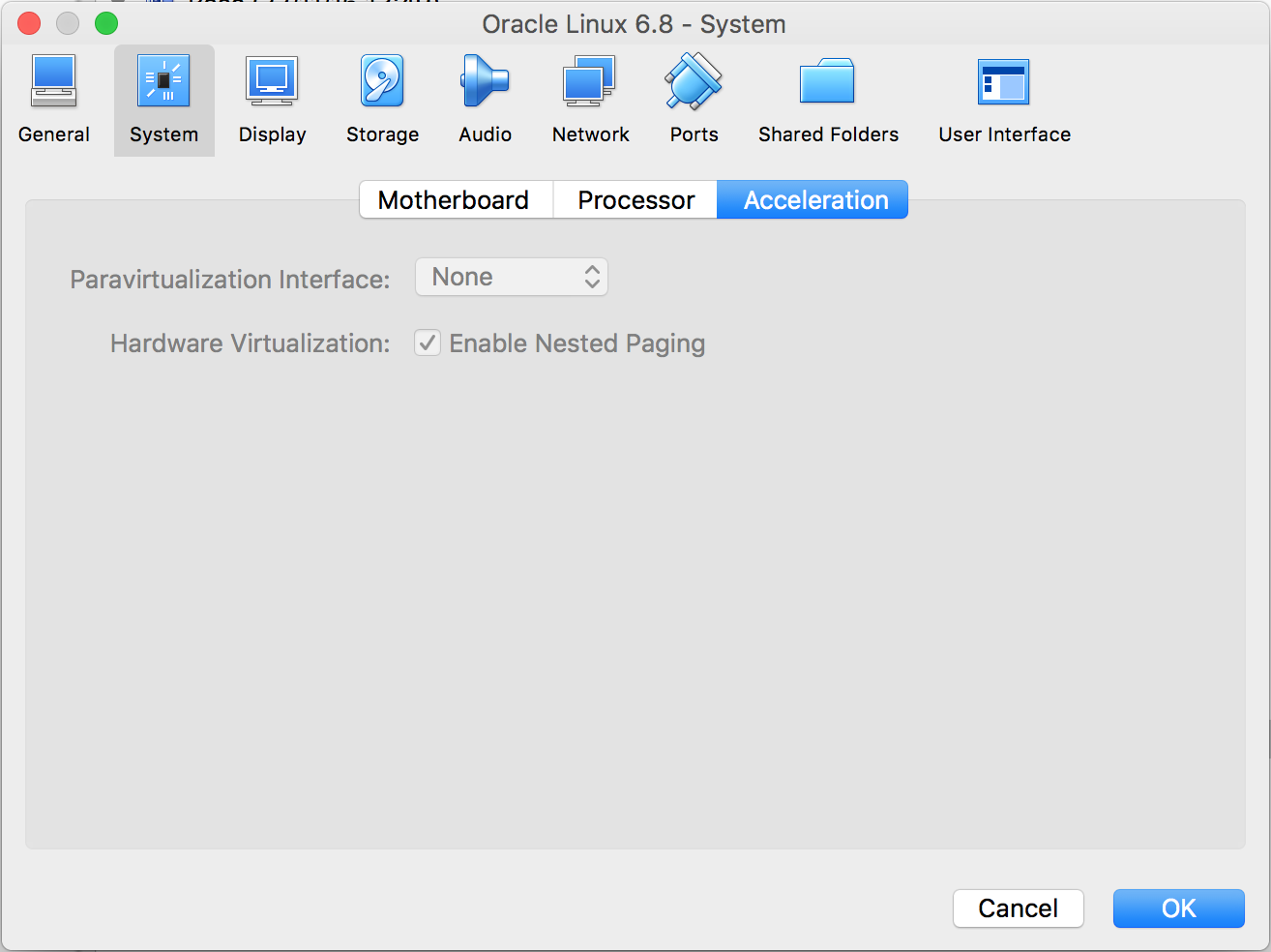Click the green zoom window button
1271x952 pixels.
106,23
